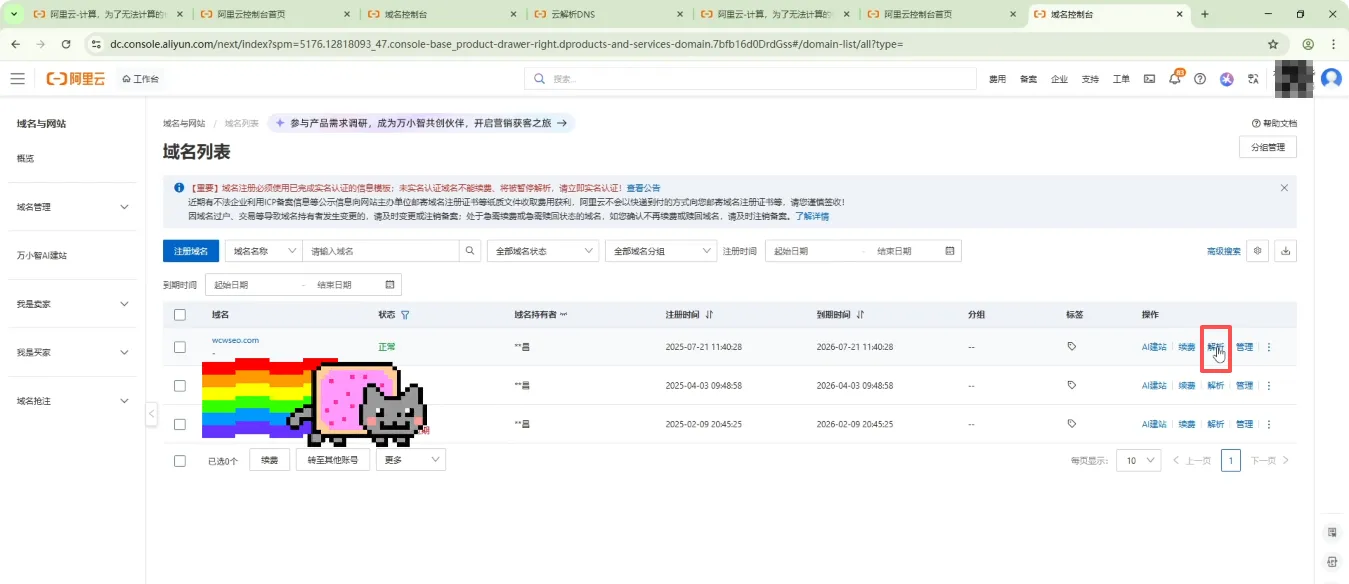Switch to the 云解析DNS browser tab
1349x584 pixels.
coord(605,15)
